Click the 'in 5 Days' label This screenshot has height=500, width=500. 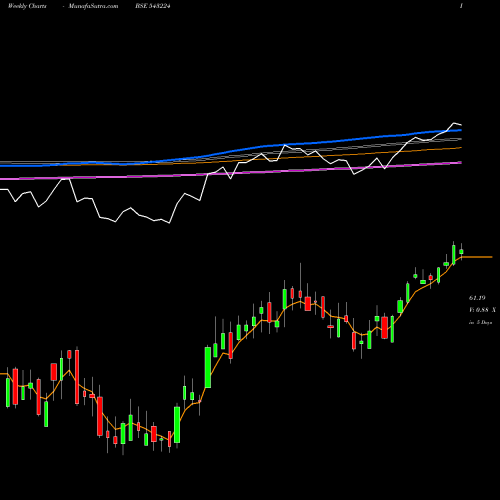click(x=480, y=322)
